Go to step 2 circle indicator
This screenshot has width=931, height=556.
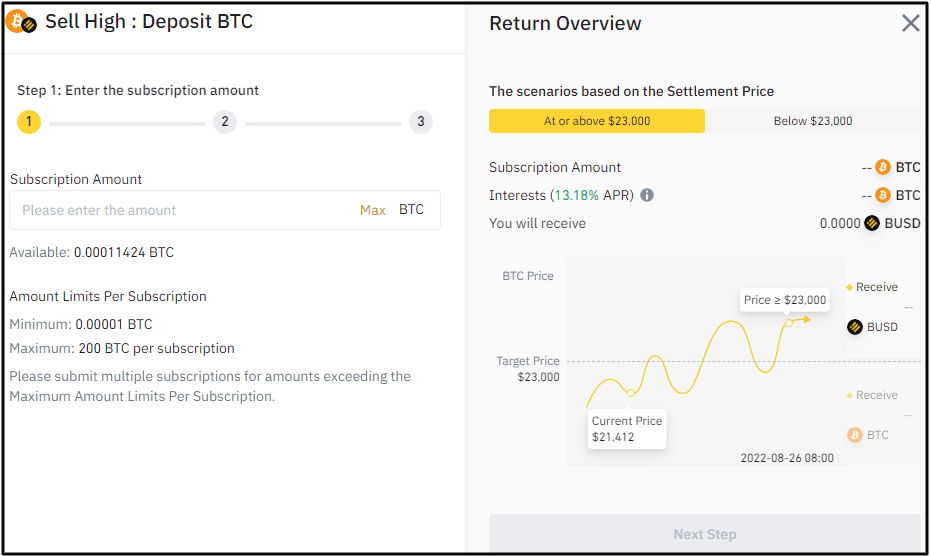225,122
